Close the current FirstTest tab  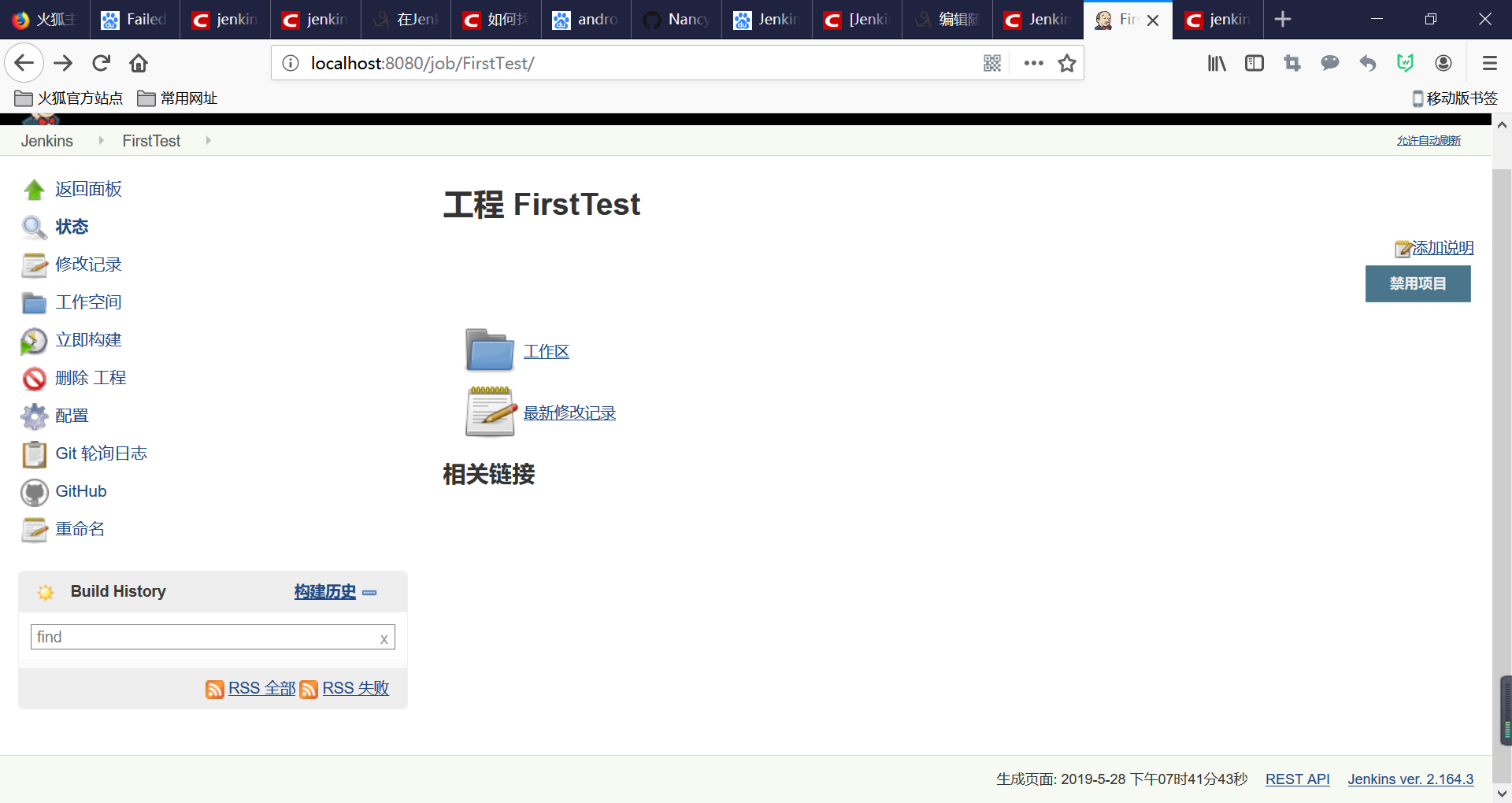coord(1153,20)
